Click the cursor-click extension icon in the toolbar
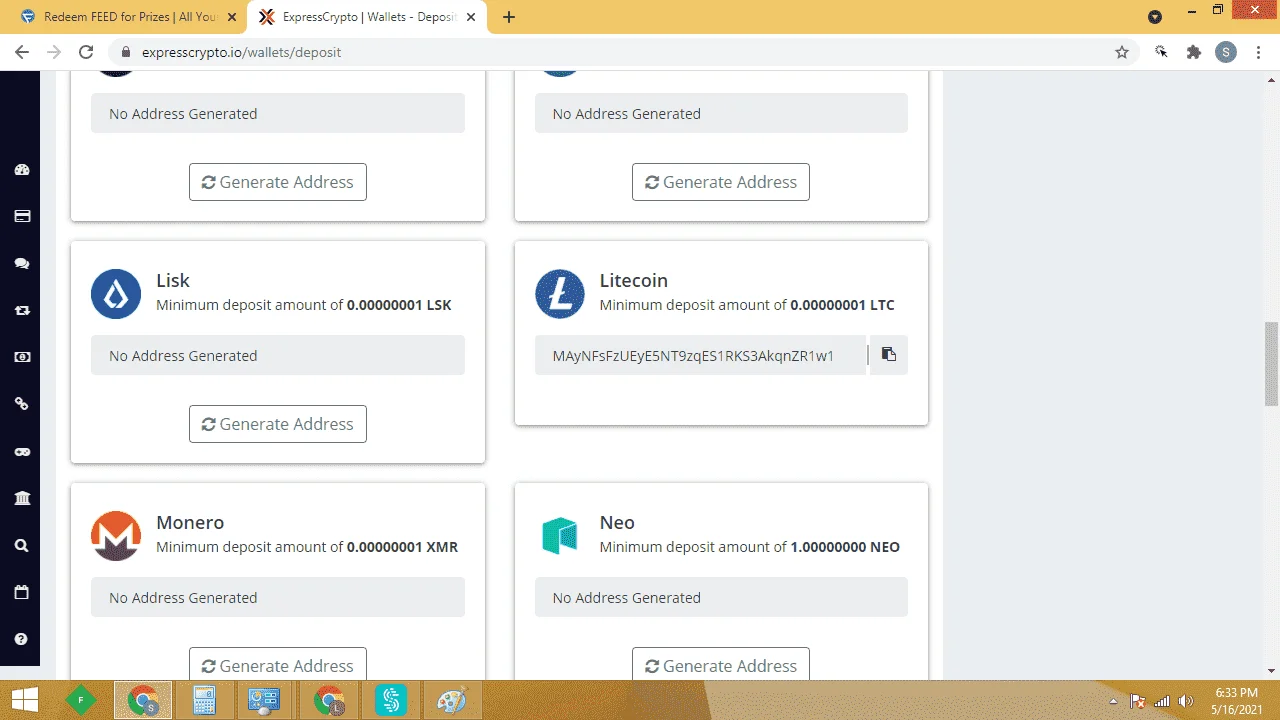The height and width of the screenshot is (720, 1280). click(x=1161, y=52)
